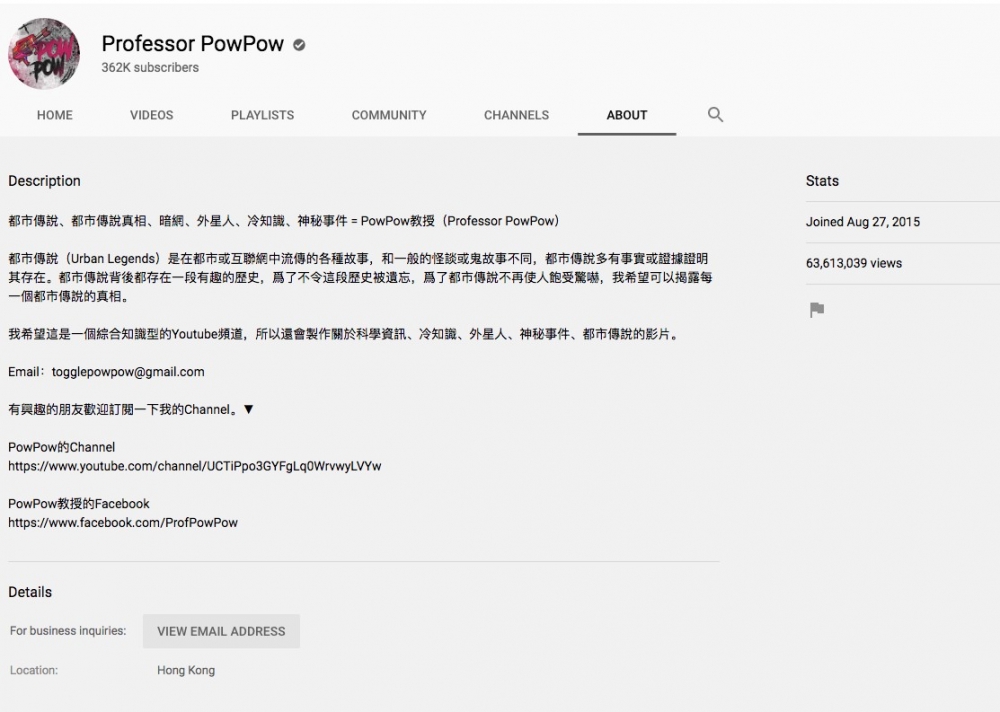Click the report user flag icon
1000x712 pixels.
pos(817,310)
